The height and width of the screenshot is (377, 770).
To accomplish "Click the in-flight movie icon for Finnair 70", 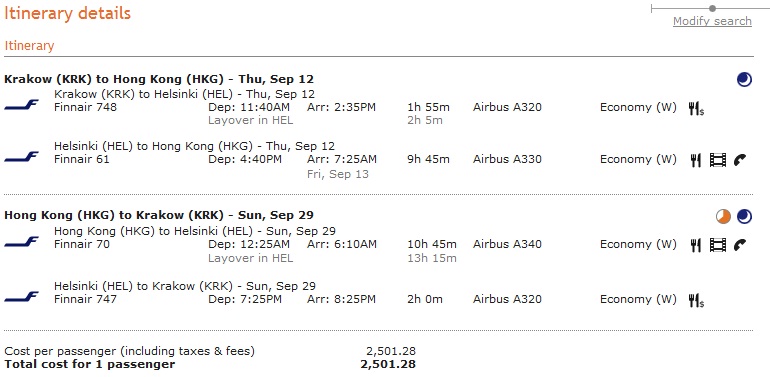I will click(717, 245).
